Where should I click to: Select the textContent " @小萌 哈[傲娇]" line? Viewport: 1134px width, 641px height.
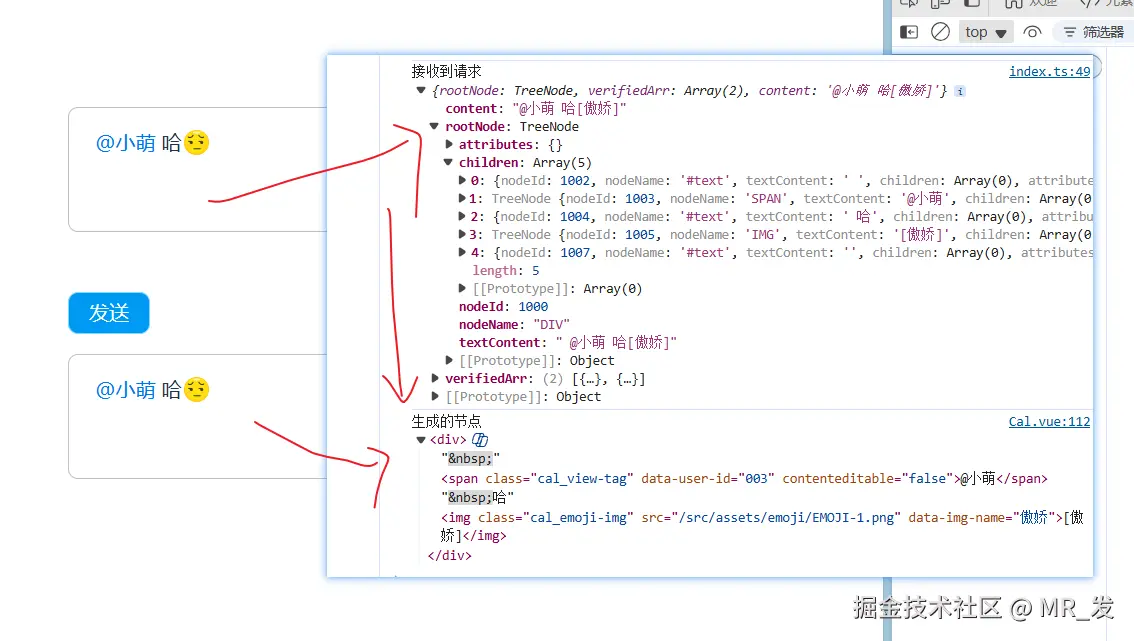(x=568, y=342)
